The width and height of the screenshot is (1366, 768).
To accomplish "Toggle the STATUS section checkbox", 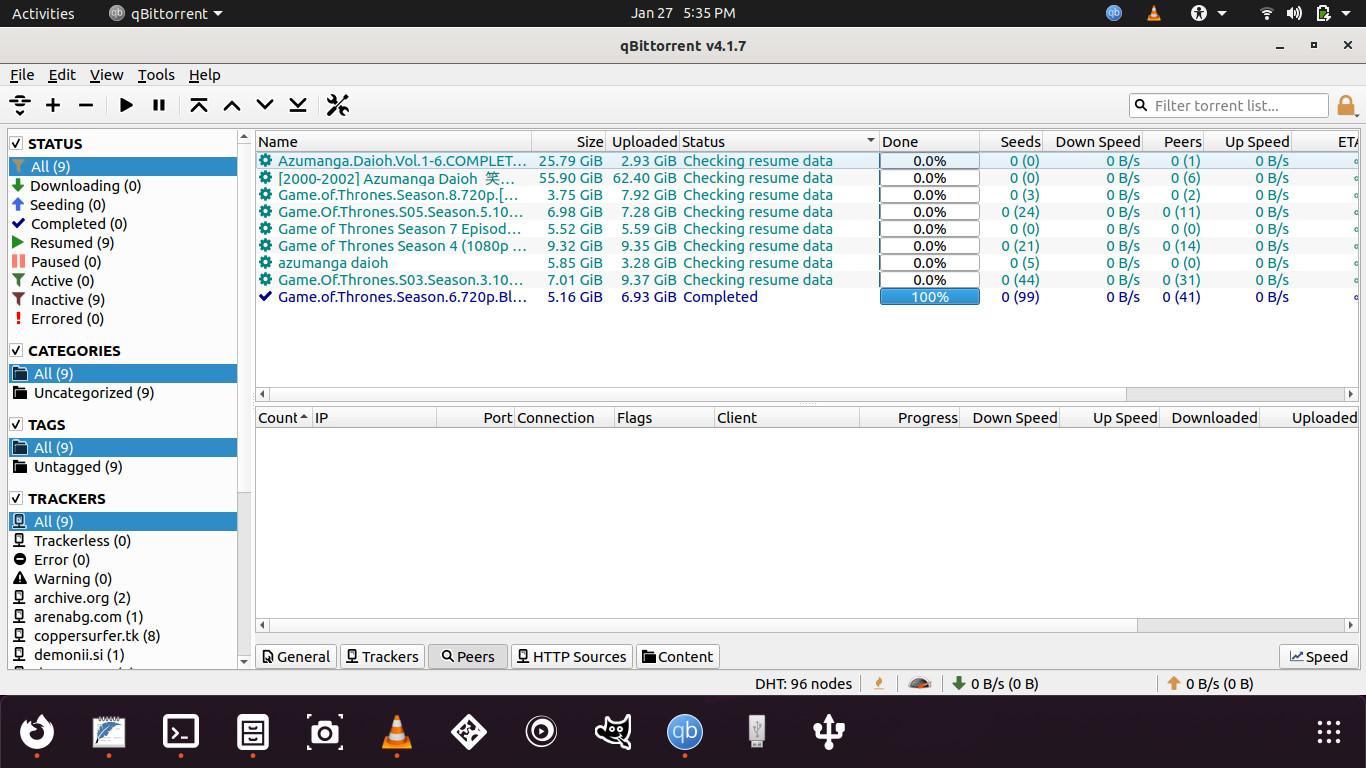I will (16, 144).
